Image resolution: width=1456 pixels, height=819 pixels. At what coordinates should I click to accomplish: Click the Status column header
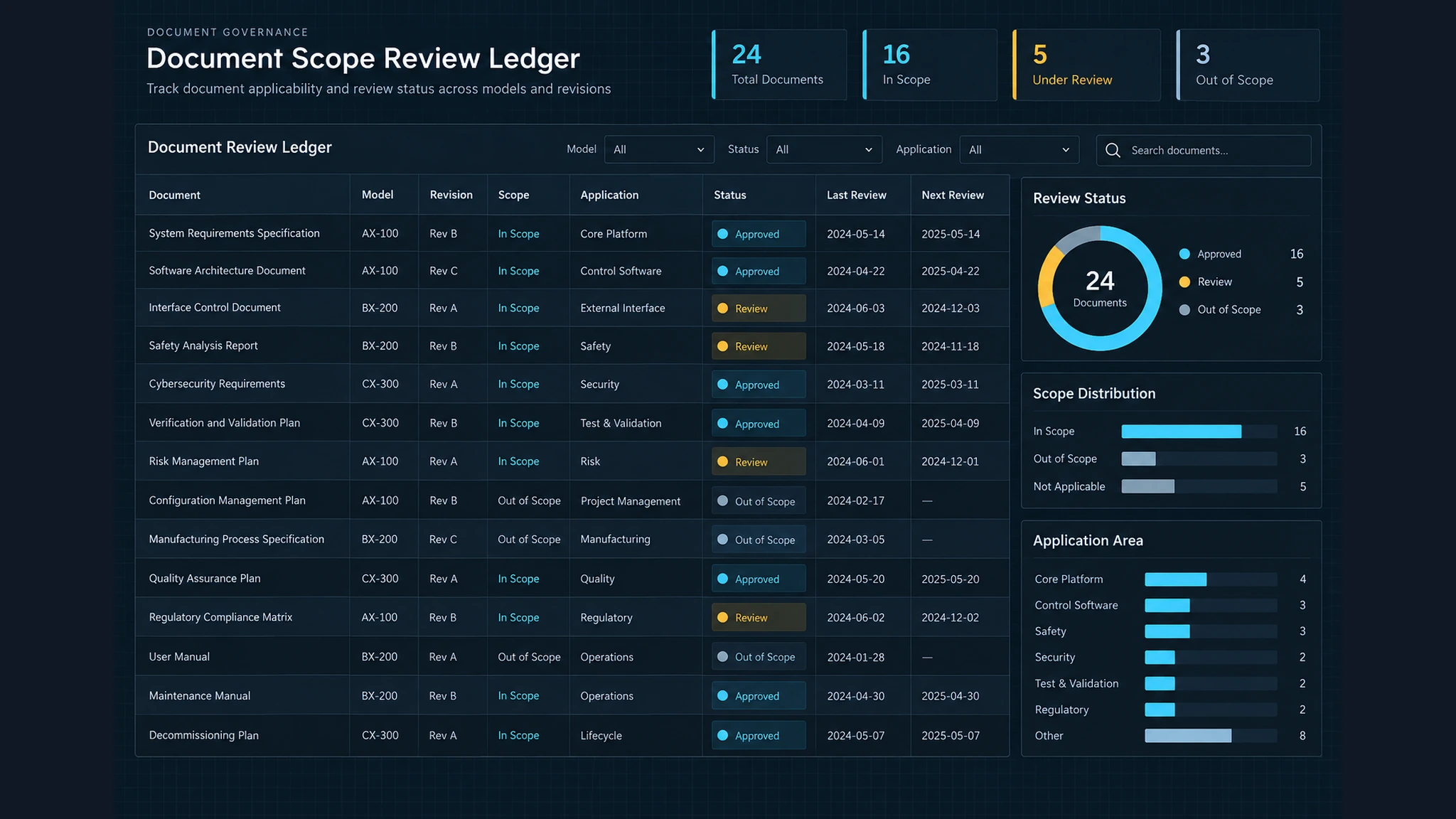729,195
